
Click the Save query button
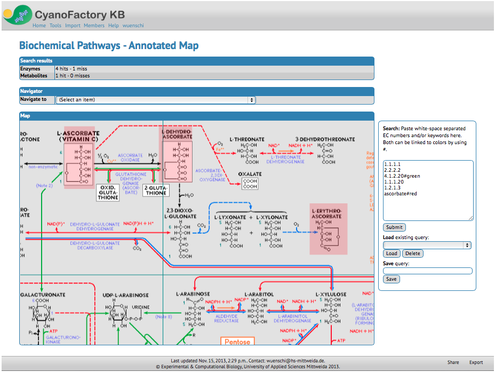coord(391,279)
